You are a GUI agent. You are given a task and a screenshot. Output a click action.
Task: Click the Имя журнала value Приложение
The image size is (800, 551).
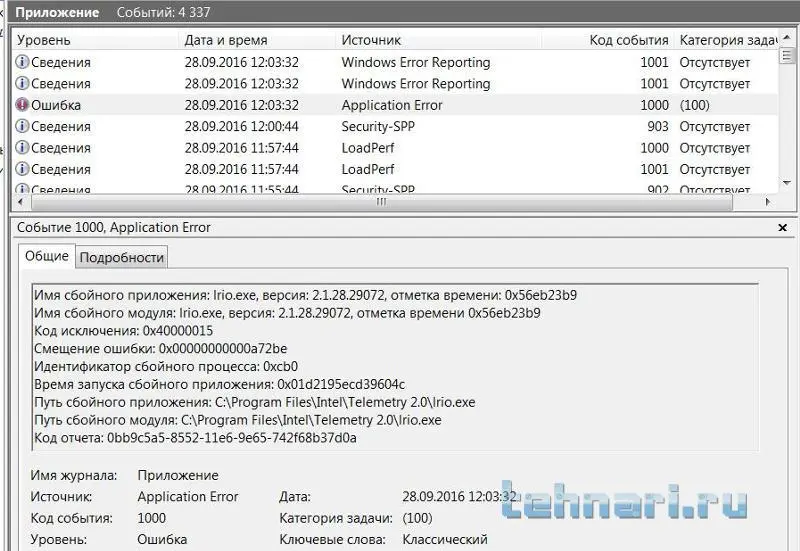pos(178,475)
